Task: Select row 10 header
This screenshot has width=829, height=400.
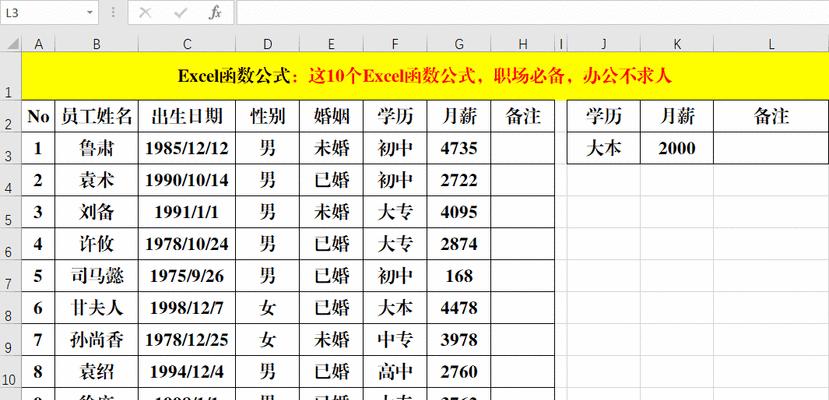Action: pos(11,371)
